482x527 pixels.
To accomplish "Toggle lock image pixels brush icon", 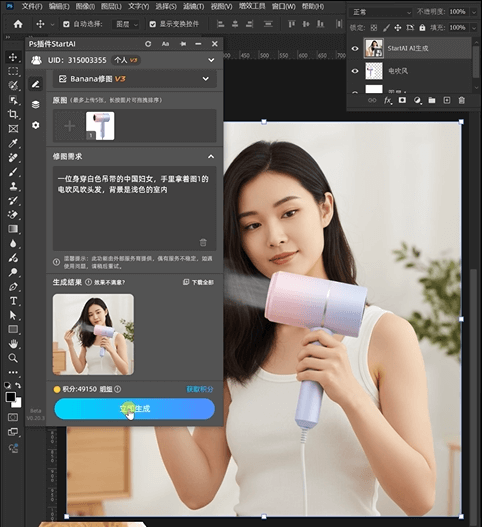I will click(386, 28).
